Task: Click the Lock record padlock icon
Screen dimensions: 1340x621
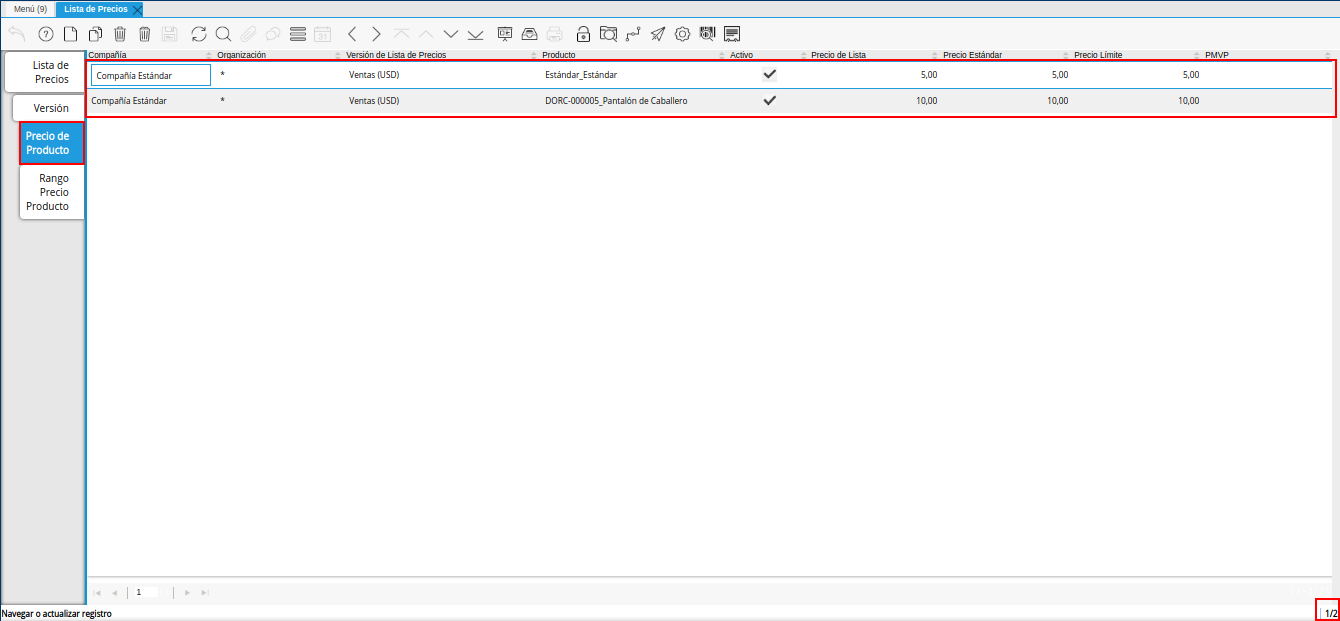Action: (583, 34)
